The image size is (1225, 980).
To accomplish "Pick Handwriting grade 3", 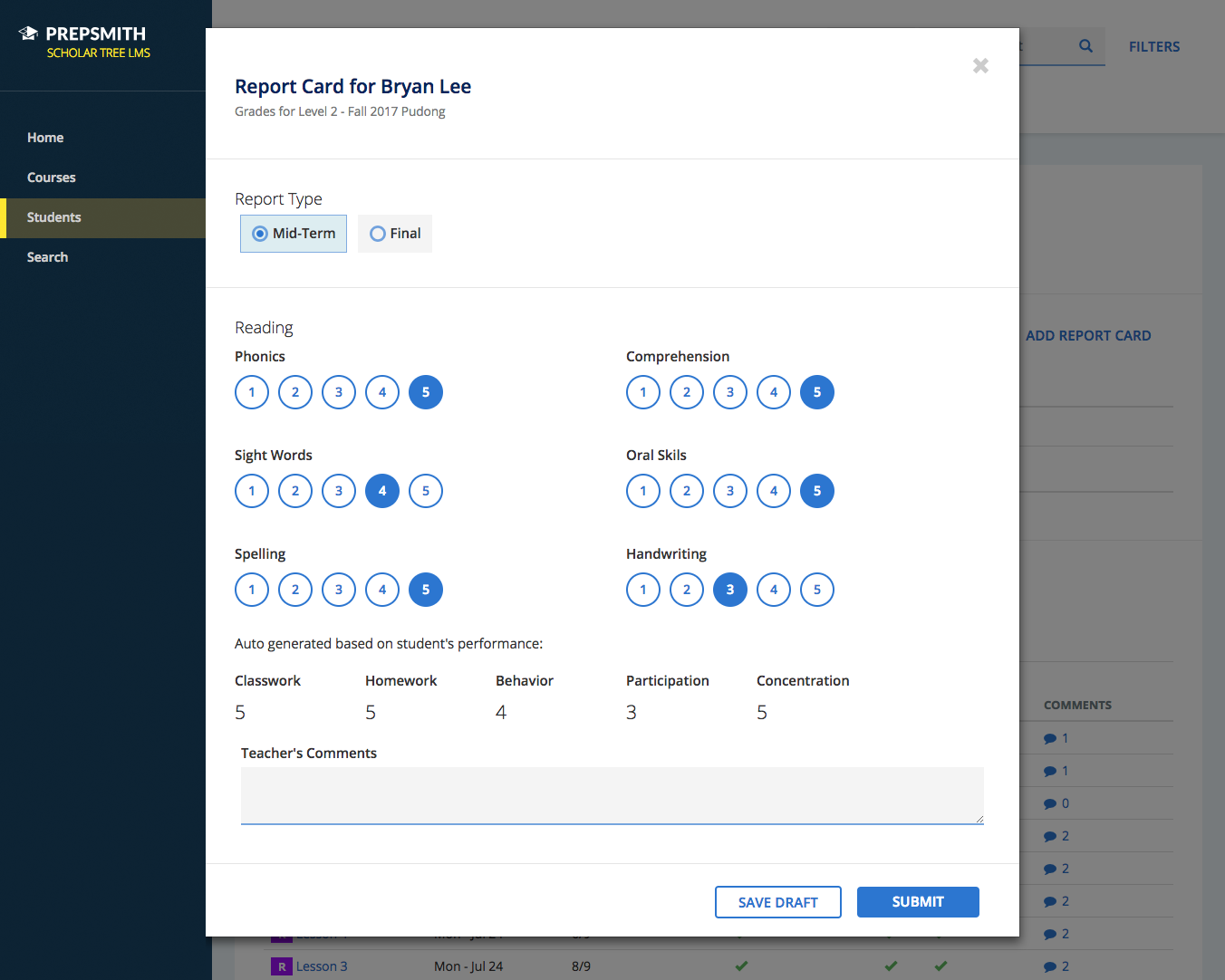I will (730, 590).
